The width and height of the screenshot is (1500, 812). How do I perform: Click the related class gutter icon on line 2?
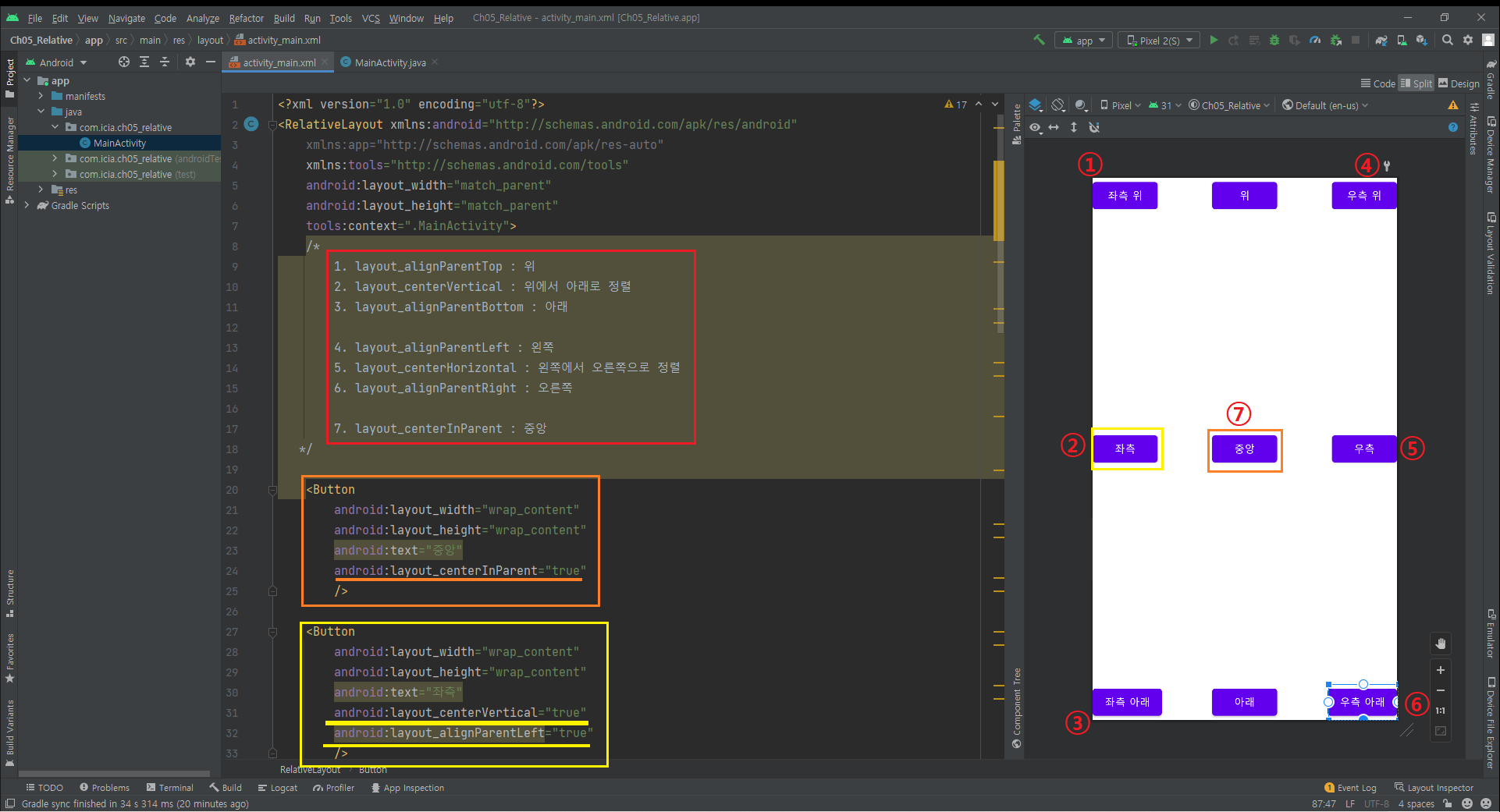click(251, 124)
